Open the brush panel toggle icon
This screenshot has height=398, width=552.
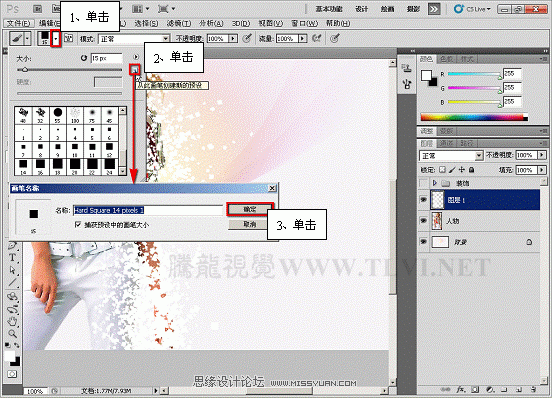click(69, 38)
